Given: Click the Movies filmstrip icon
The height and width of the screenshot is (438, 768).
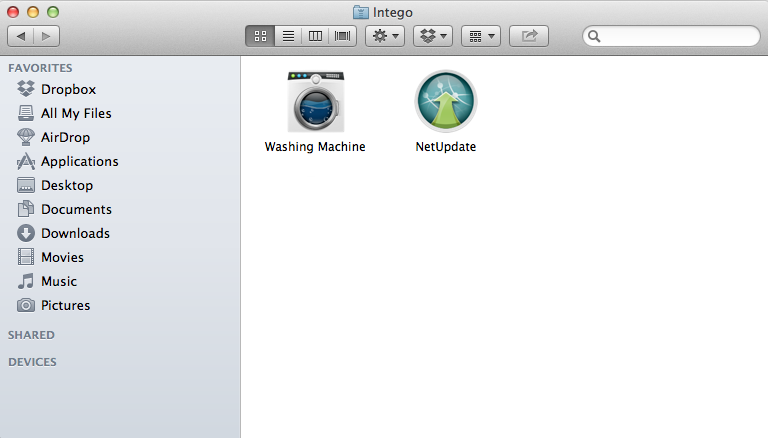Looking at the screenshot, I should tap(26, 257).
